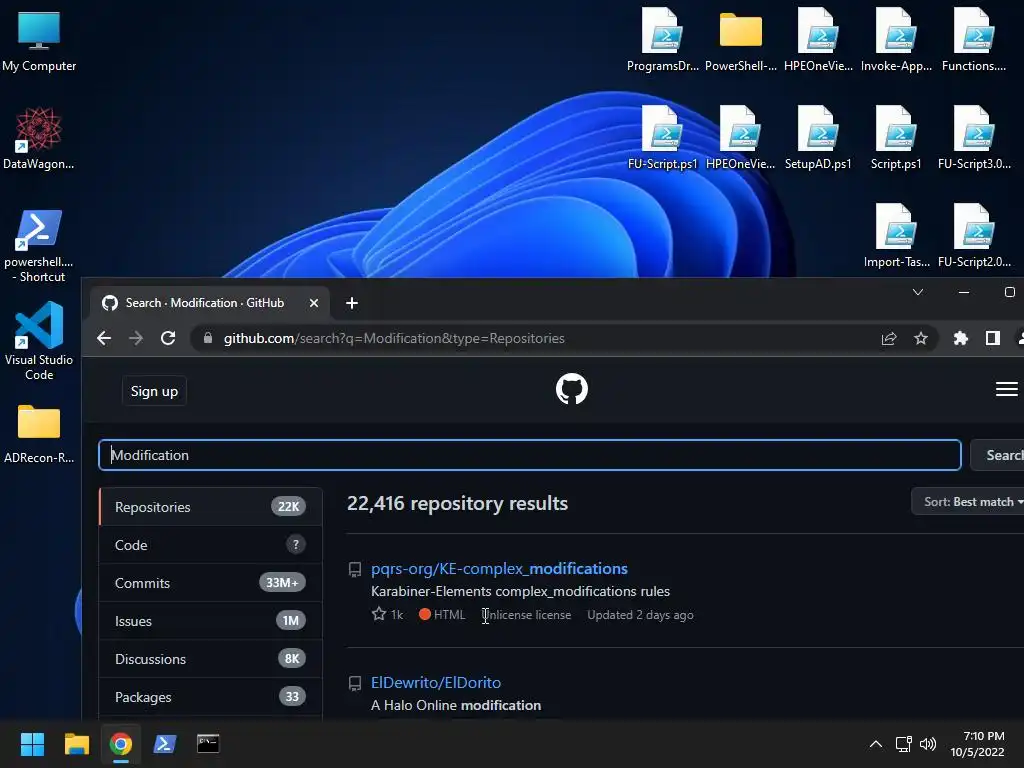Launch Visual Studio Code from desktop

point(39,341)
